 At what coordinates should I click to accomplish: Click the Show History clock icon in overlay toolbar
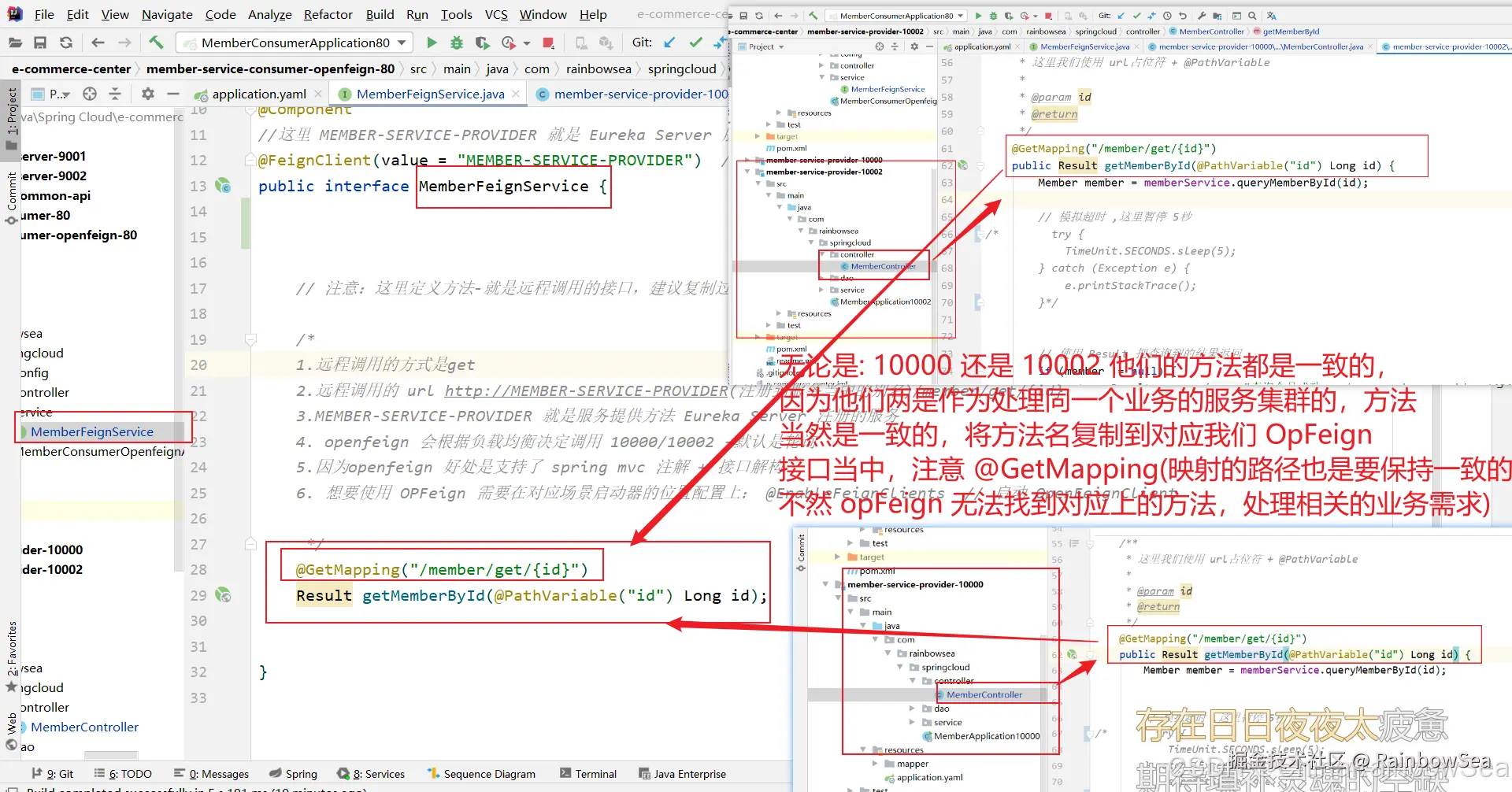(x=1167, y=16)
